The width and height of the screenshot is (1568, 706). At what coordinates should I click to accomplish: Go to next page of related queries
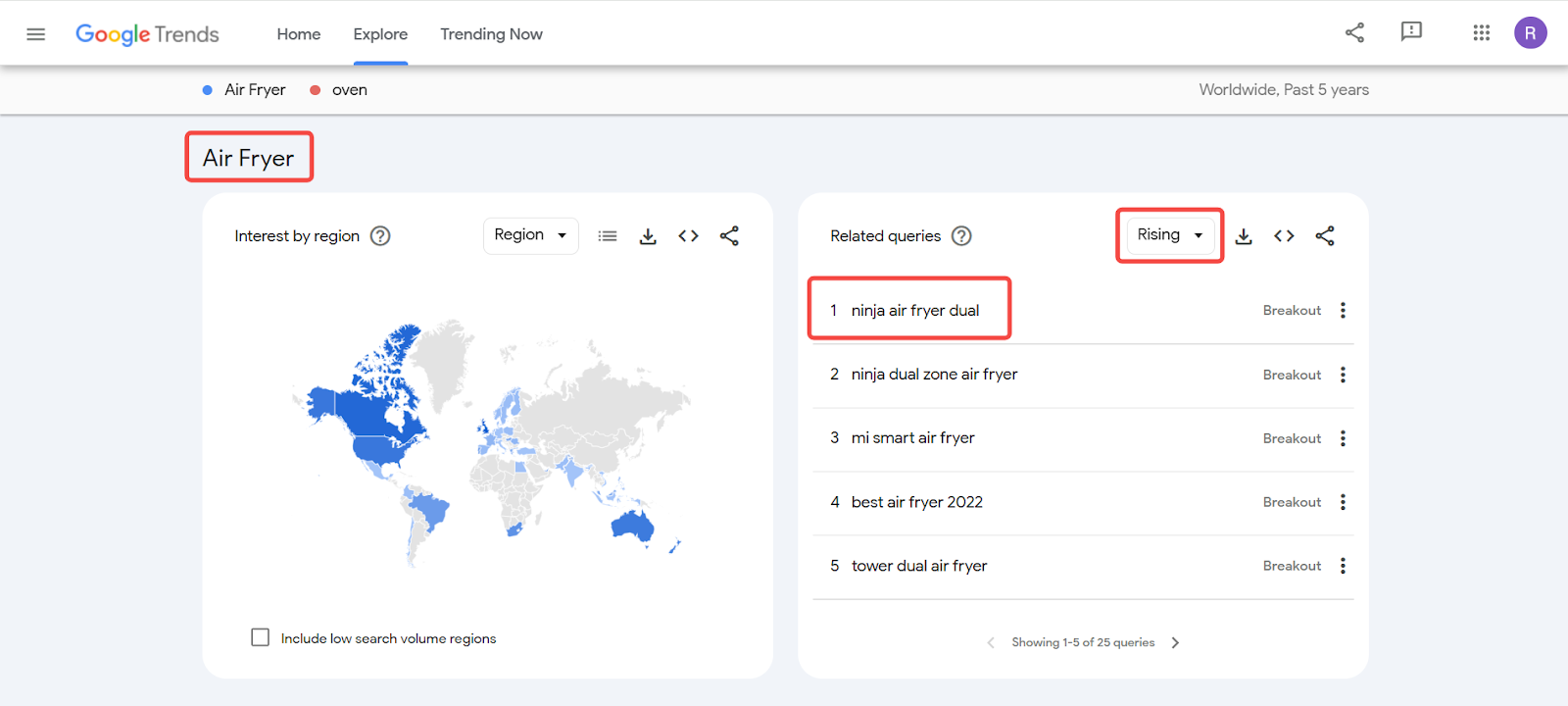coord(1175,643)
